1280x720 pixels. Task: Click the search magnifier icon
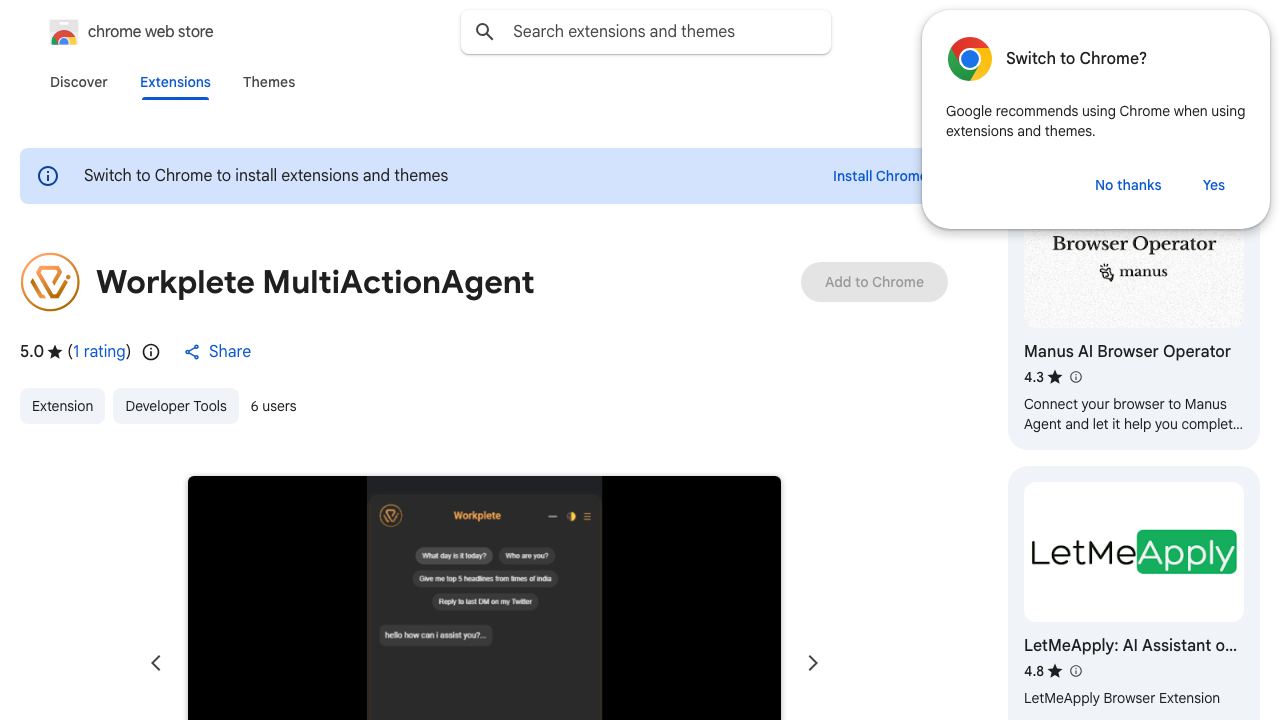485,32
